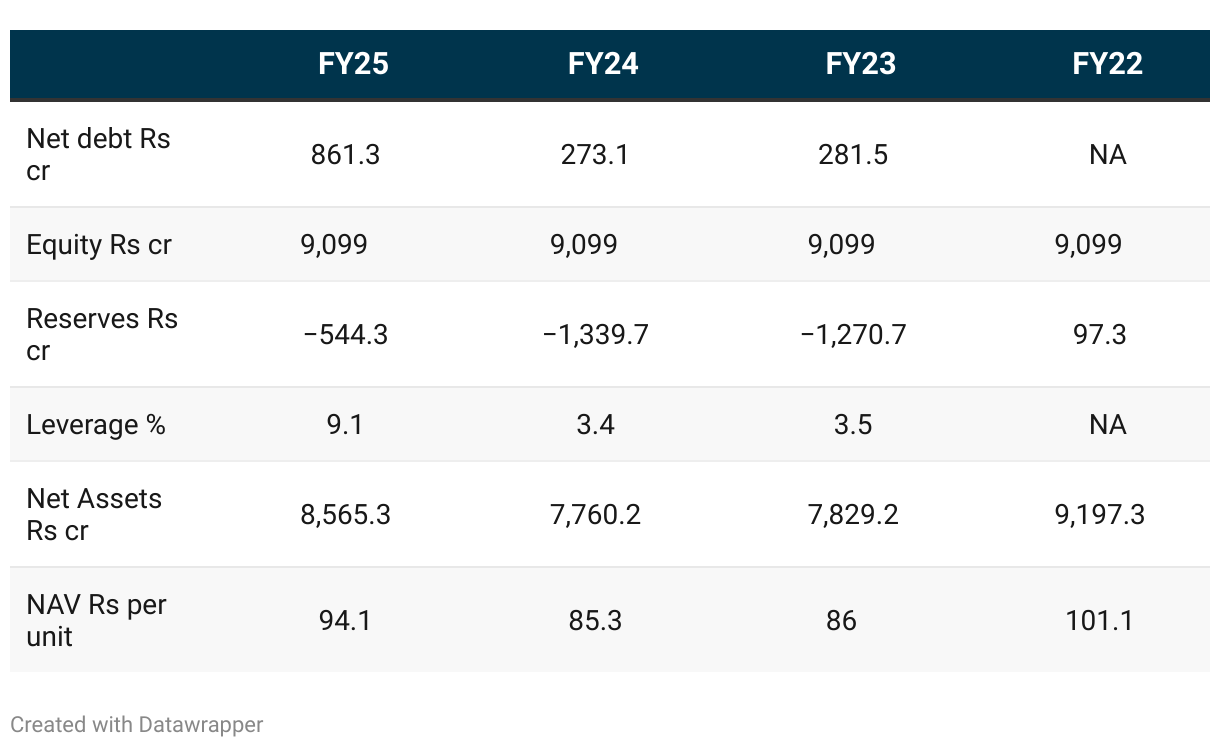Click the FY24 NAV value 85.3
The image size is (1220, 748).
pyautogui.click(x=596, y=621)
